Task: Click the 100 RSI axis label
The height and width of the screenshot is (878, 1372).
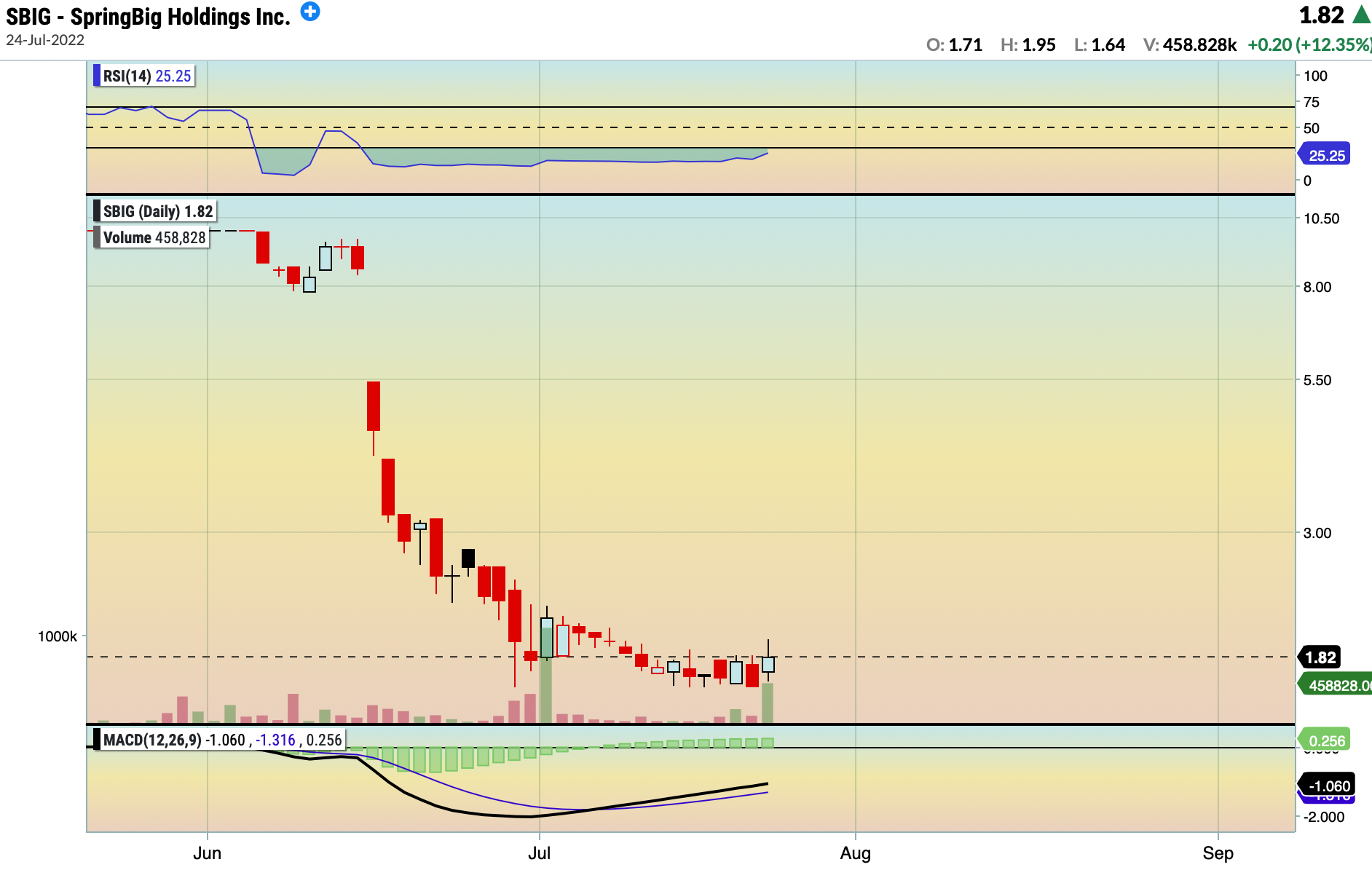Action: click(1315, 76)
